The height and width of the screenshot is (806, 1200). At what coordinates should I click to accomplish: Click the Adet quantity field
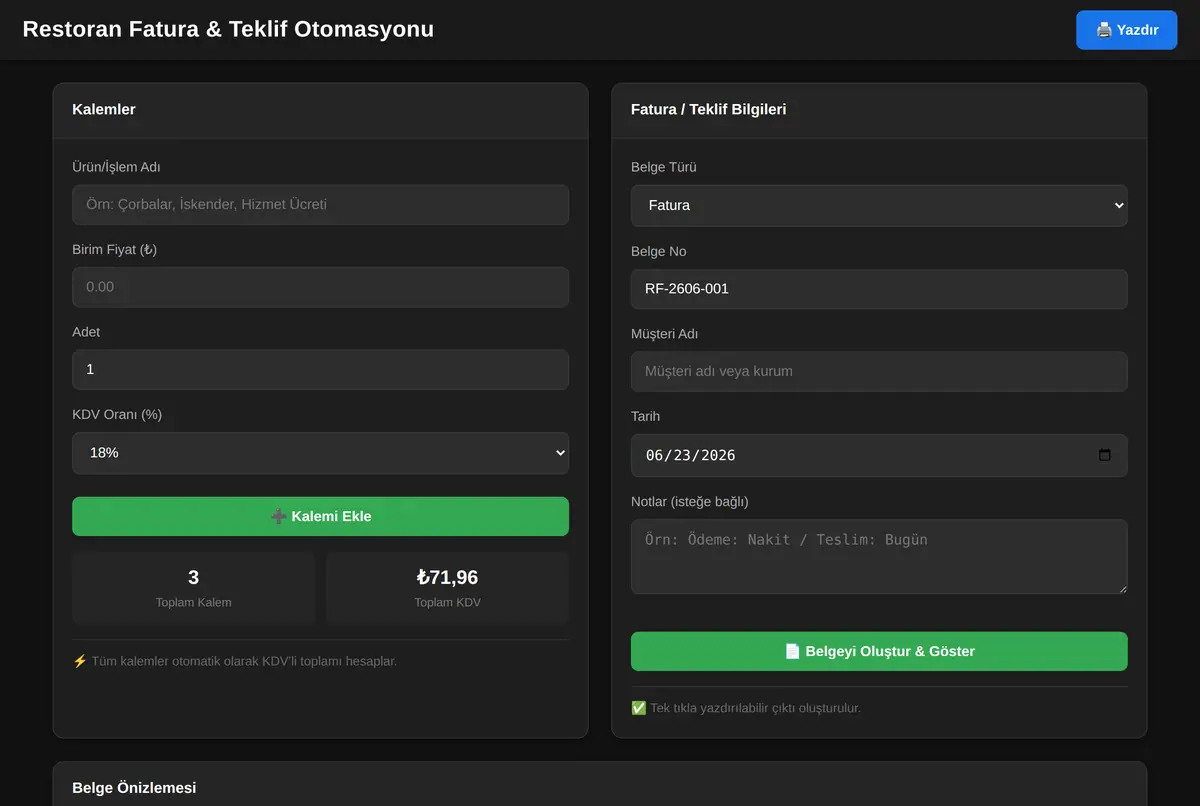pyautogui.click(x=320, y=369)
